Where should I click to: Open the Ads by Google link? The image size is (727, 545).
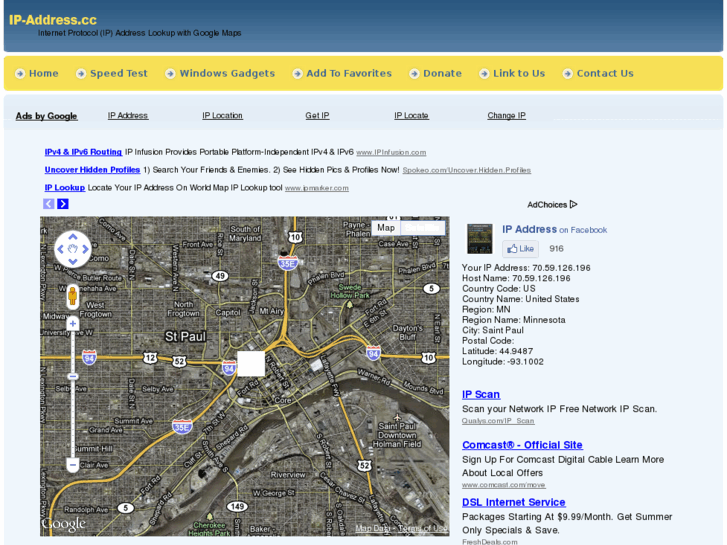click(46, 116)
